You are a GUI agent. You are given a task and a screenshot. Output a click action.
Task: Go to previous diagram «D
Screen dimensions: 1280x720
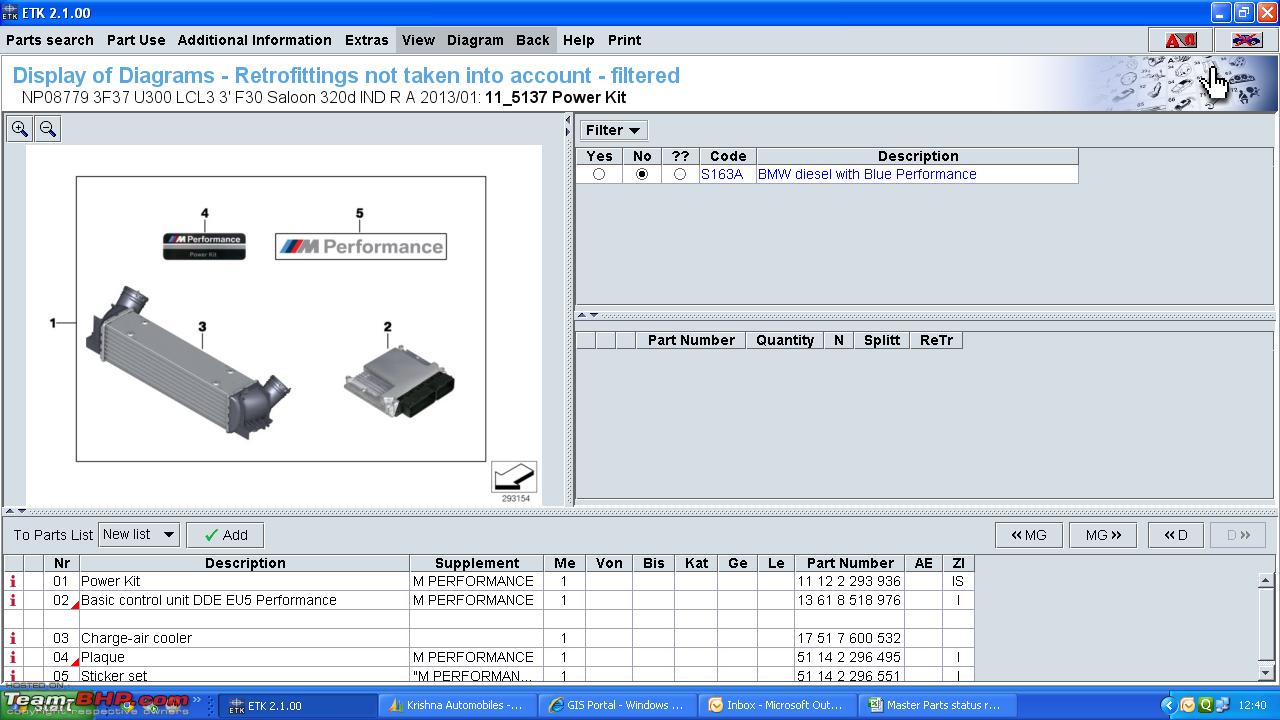(x=1175, y=535)
